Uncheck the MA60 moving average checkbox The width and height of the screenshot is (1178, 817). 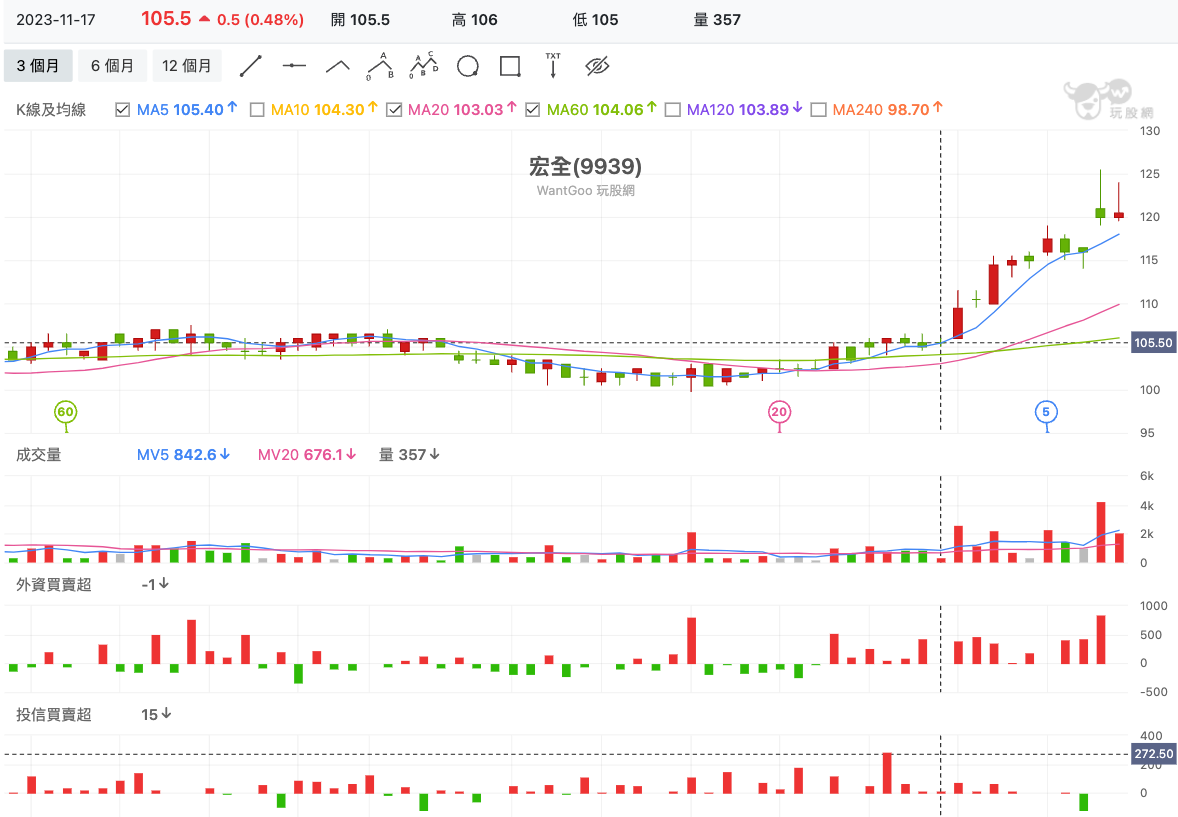533,110
